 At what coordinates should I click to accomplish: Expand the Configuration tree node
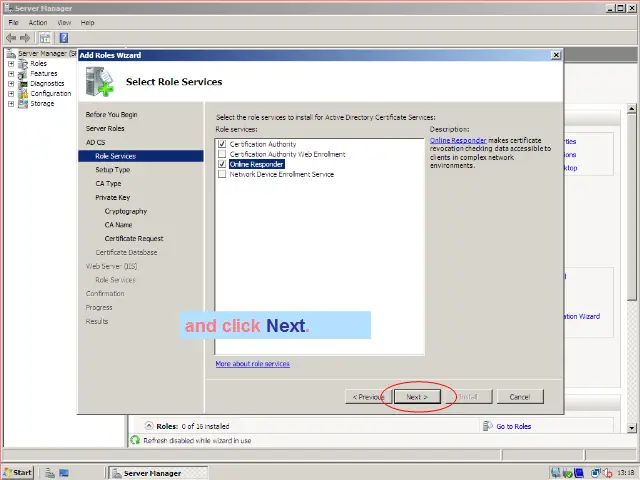(11, 93)
